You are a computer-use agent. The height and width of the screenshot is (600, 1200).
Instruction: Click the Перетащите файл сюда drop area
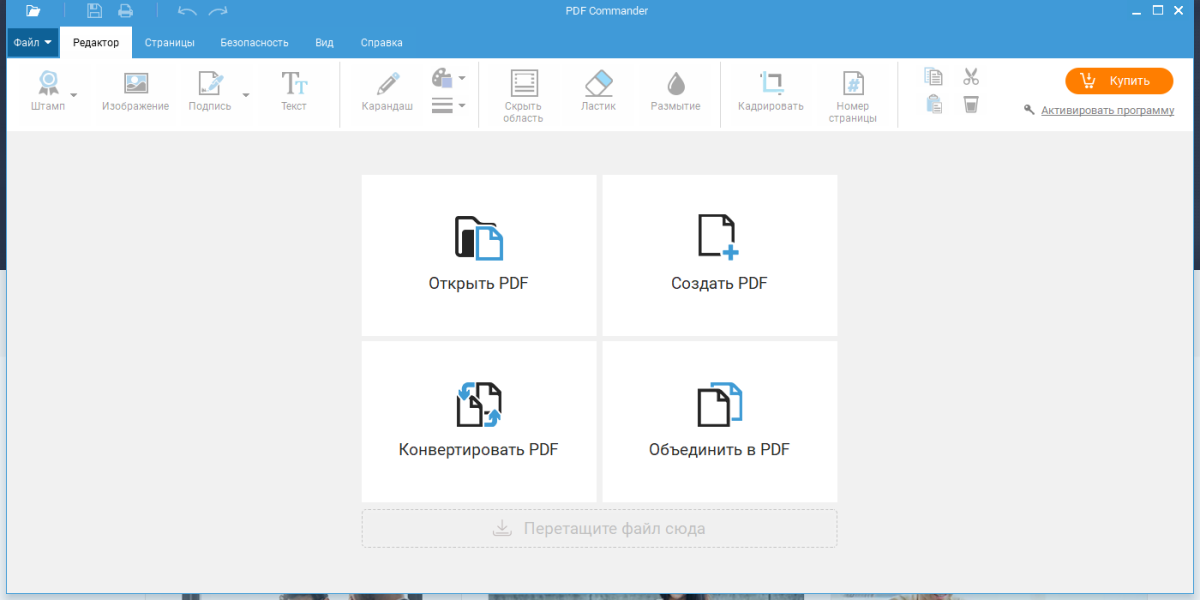(x=600, y=528)
